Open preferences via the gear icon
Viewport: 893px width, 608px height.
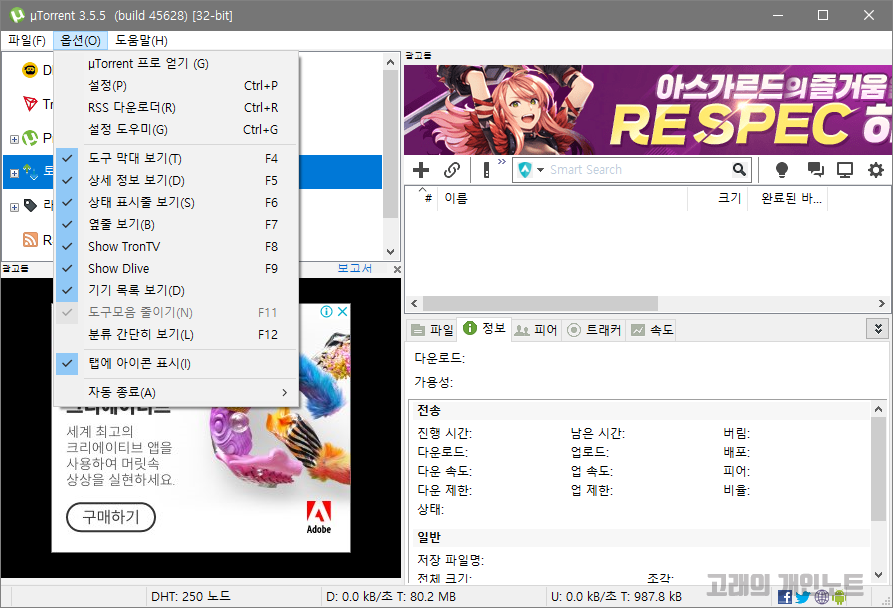875,170
